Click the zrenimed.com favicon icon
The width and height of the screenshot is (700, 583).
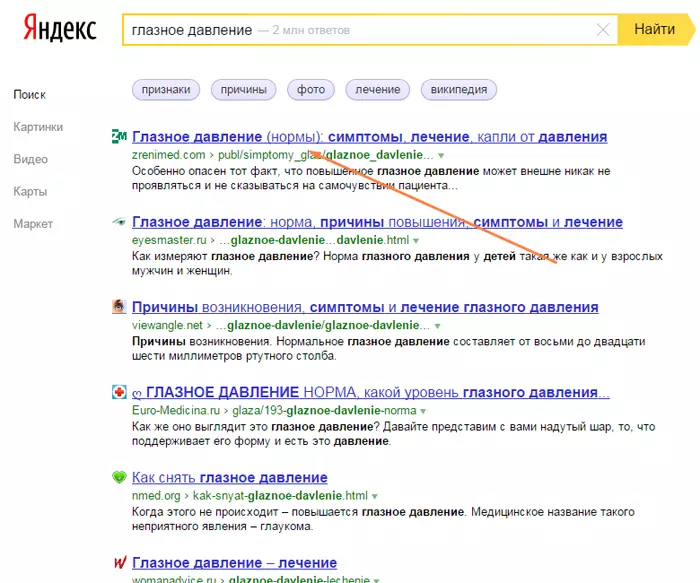click(x=119, y=136)
